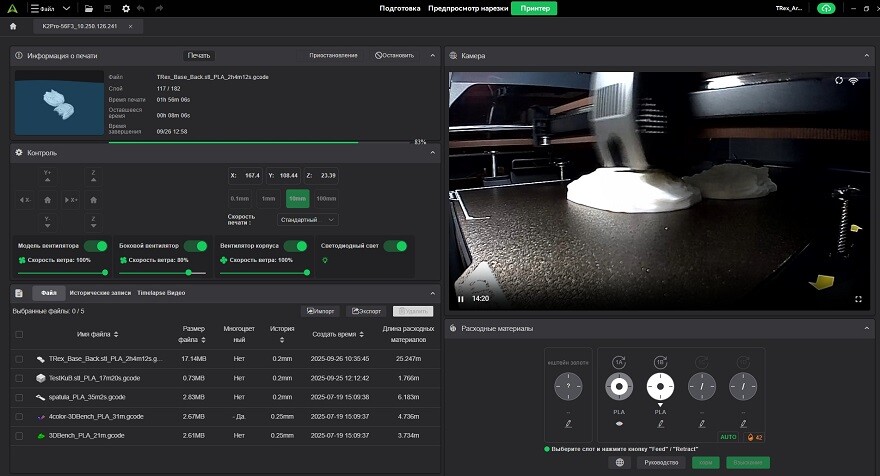Click the open folder icon in the toolbar

(90, 8)
